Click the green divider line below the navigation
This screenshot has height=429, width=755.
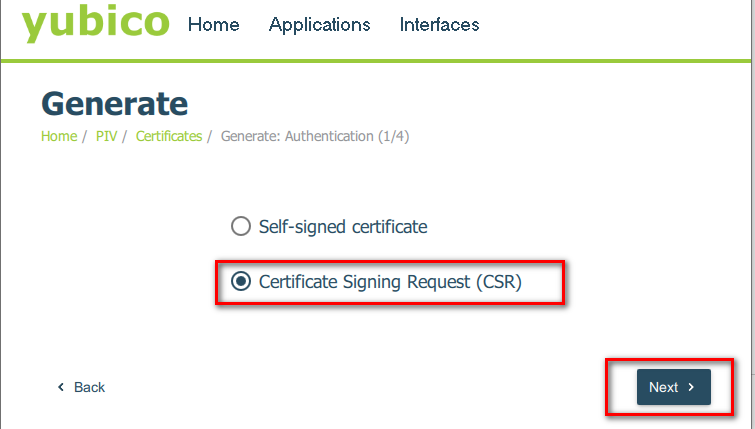(377, 61)
